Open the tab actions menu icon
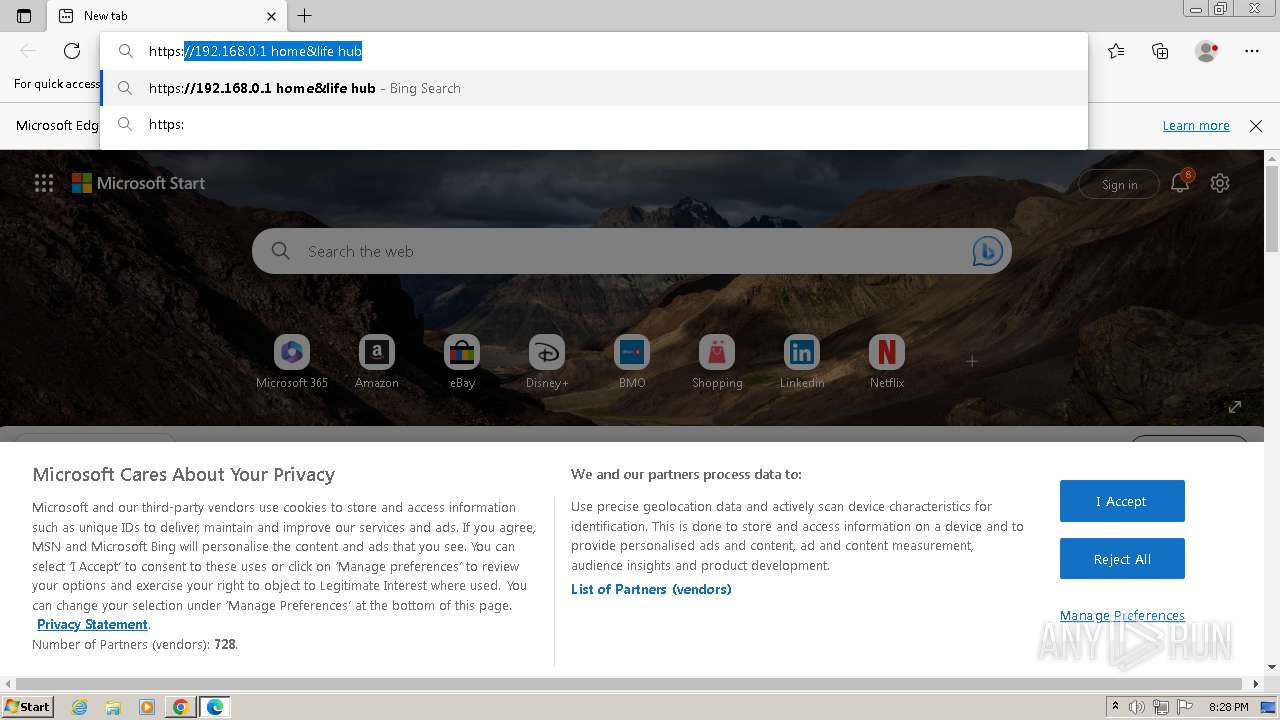Screen dimensions: 1280x720 [x=24, y=16]
